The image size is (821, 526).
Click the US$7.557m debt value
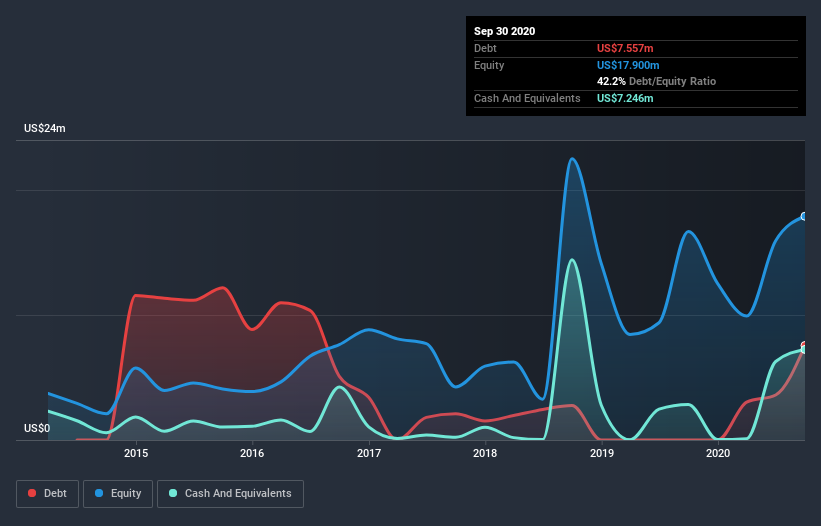click(625, 48)
